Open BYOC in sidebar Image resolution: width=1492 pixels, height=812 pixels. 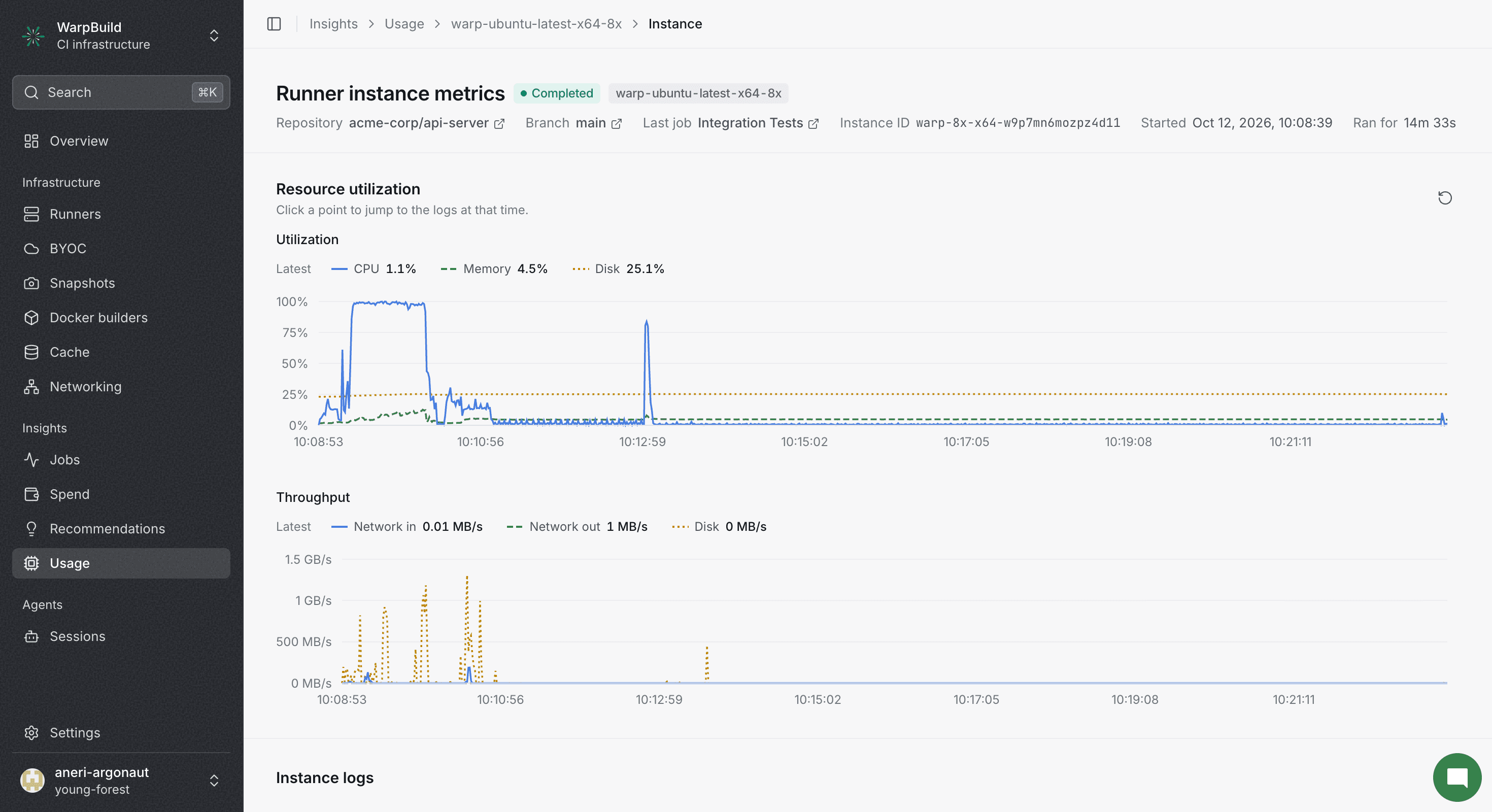click(x=121, y=249)
